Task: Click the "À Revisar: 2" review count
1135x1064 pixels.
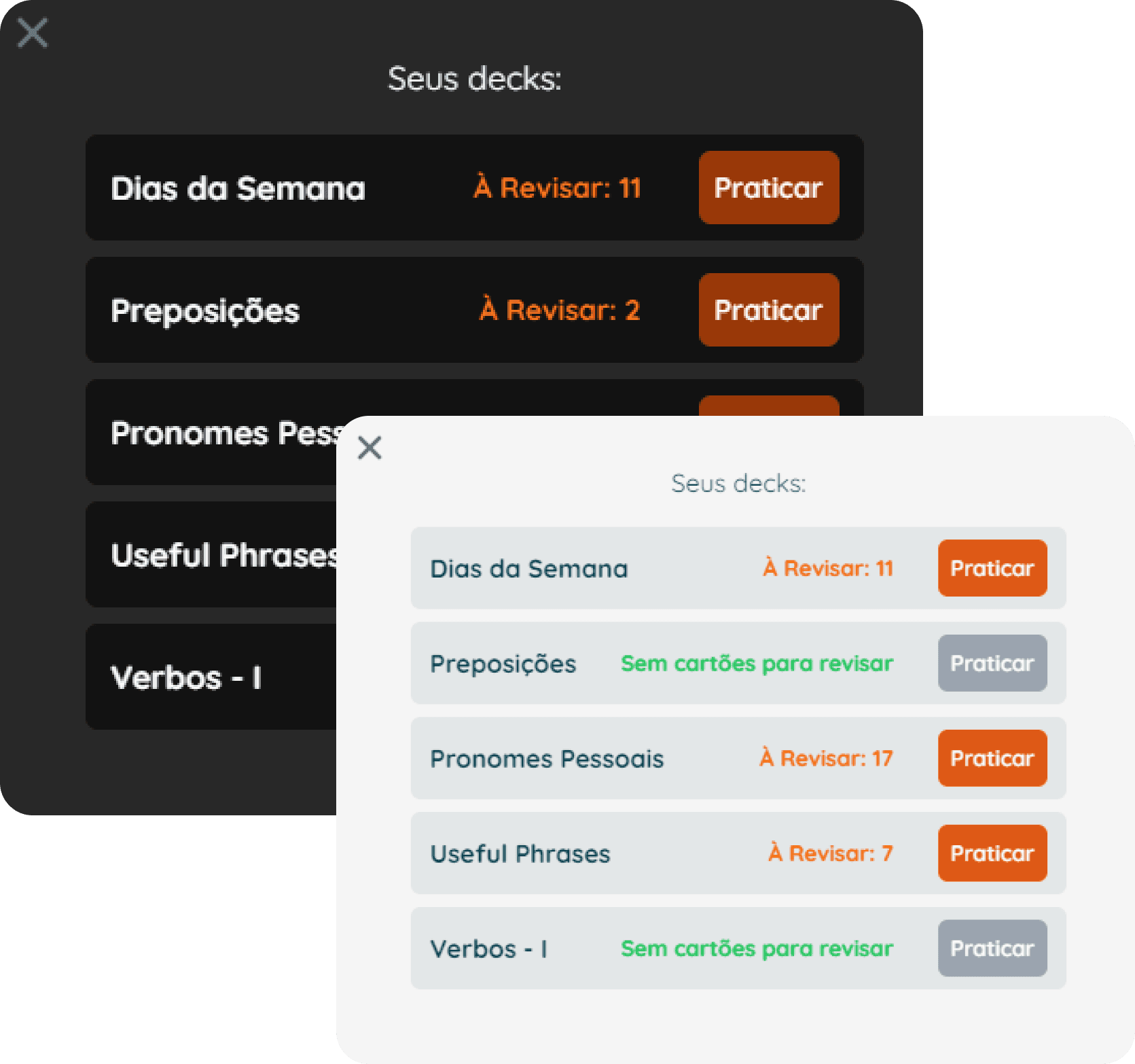Action: [x=560, y=310]
